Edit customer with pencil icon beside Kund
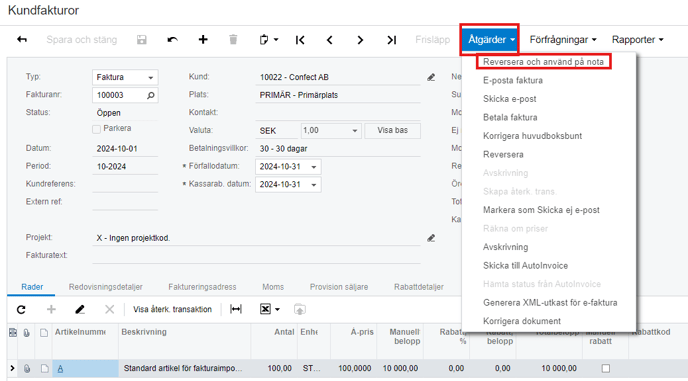This screenshot has height=381, width=688. pos(431,77)
